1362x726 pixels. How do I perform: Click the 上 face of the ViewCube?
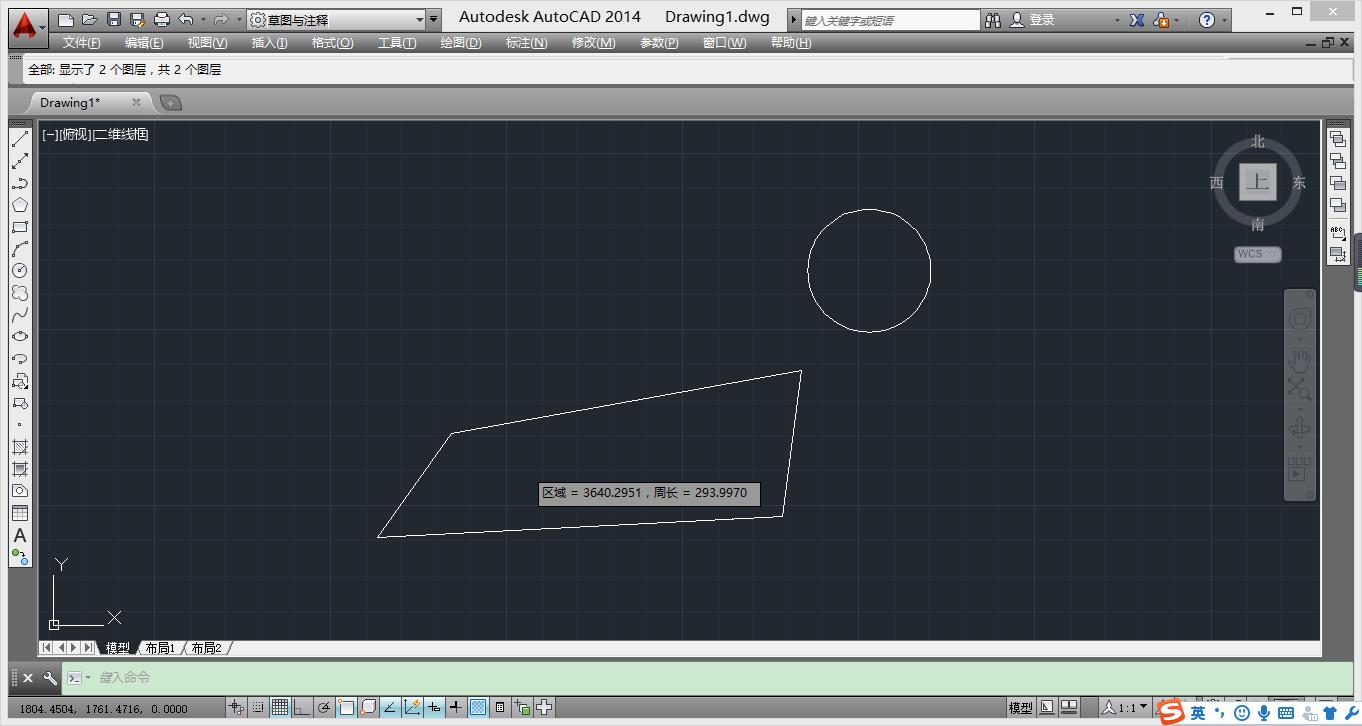click(1258, 182)
